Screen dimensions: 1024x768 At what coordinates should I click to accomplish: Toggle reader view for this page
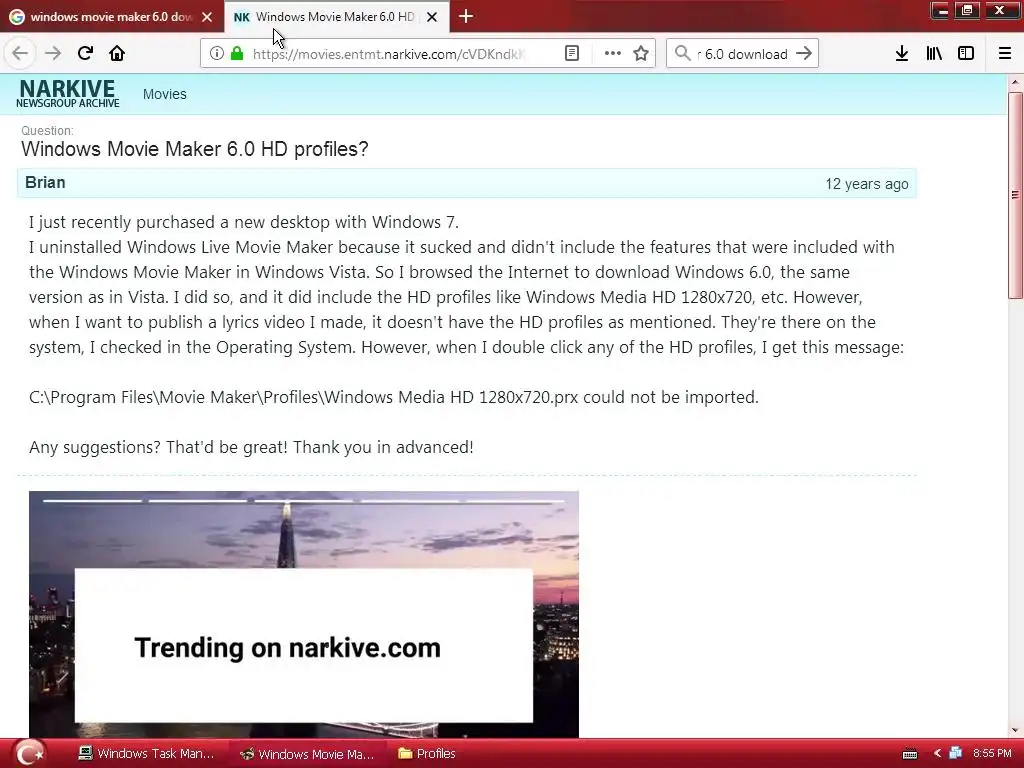pos(571,54)
